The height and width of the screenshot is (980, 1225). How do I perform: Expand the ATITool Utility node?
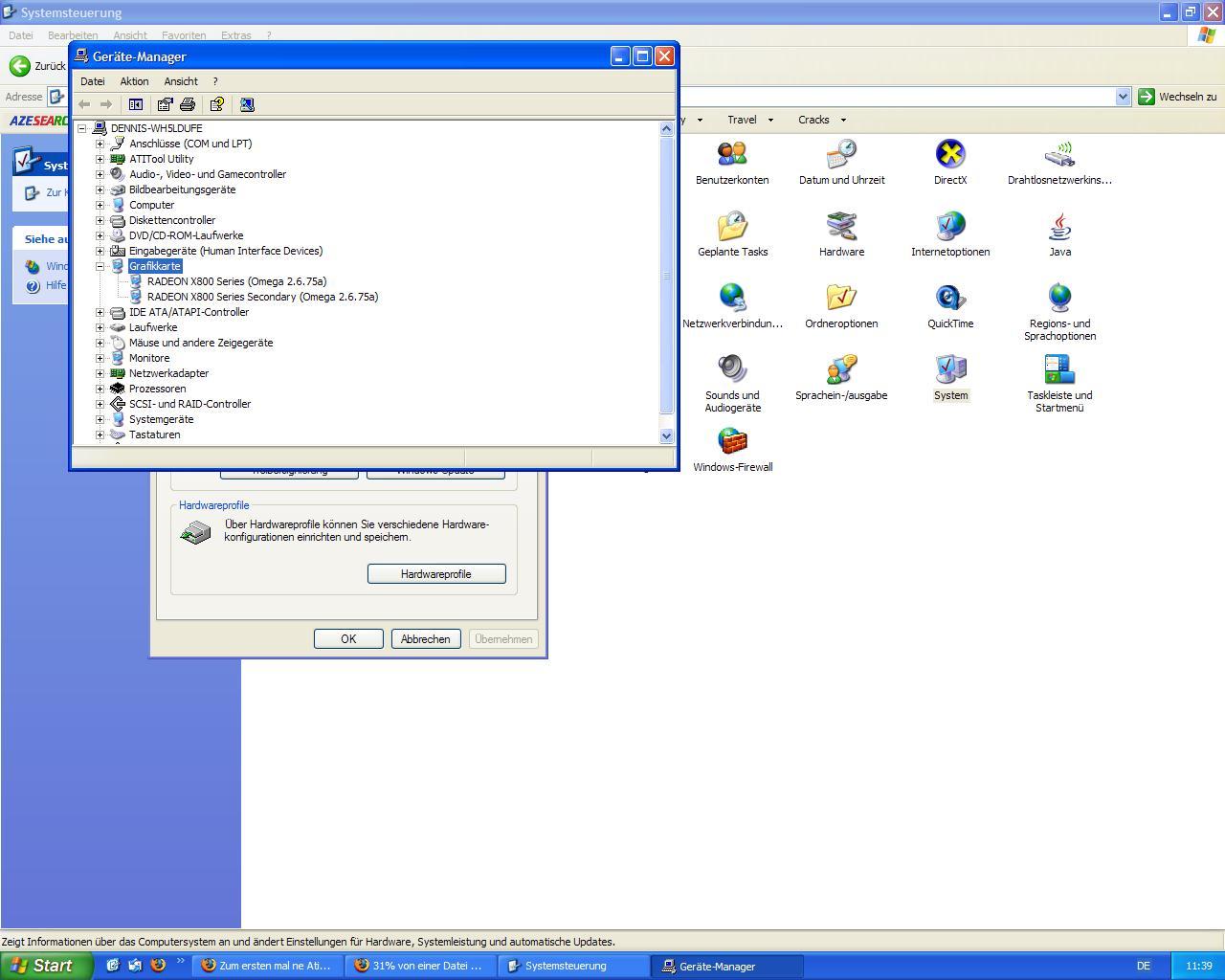click(100, 159)
